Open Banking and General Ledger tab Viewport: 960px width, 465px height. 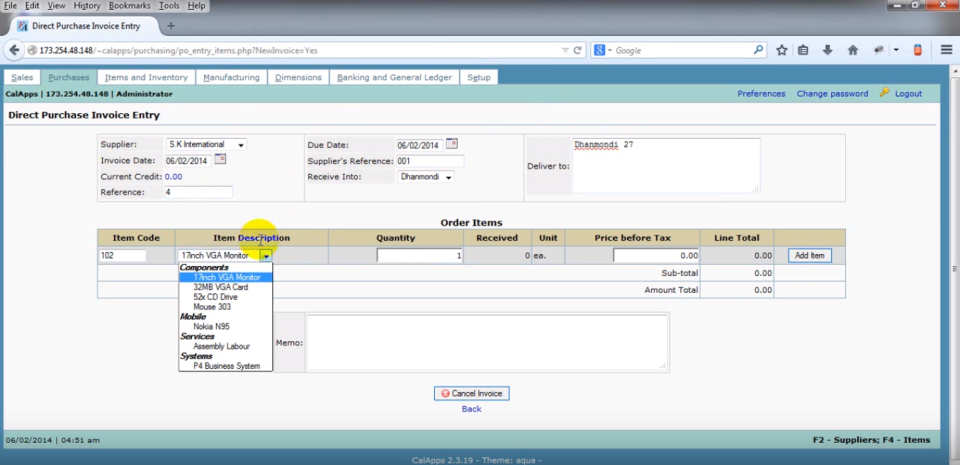pos(394,77)
